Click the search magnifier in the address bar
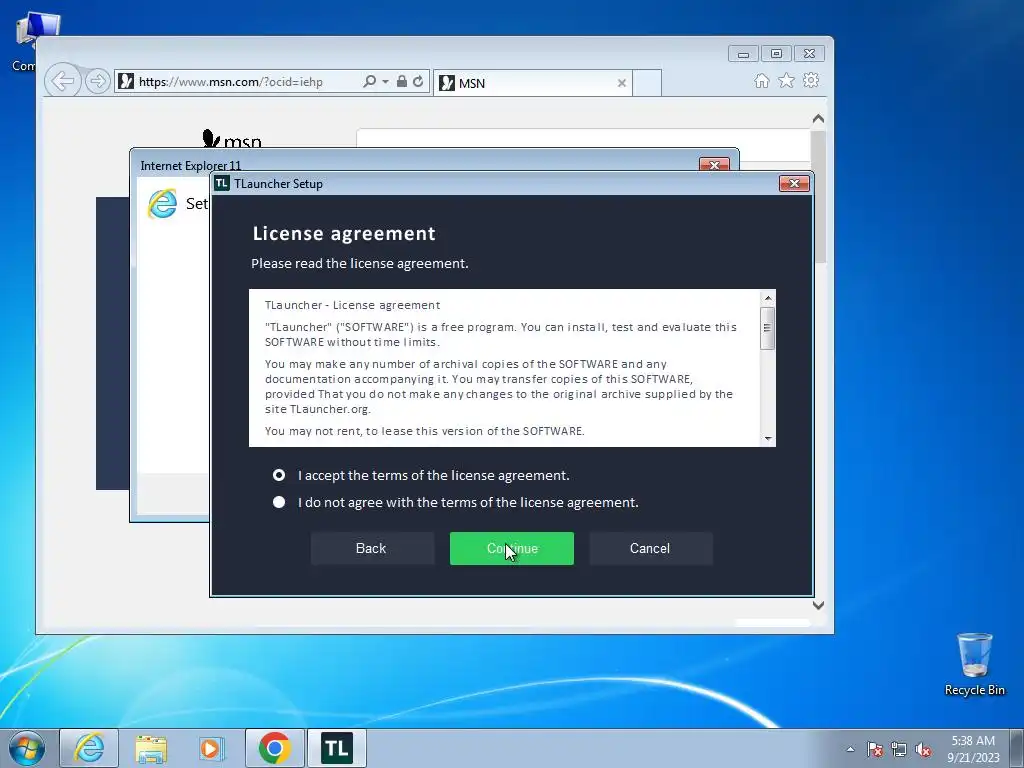Screen dimensions: 1024x768 (x=370, y=81)
